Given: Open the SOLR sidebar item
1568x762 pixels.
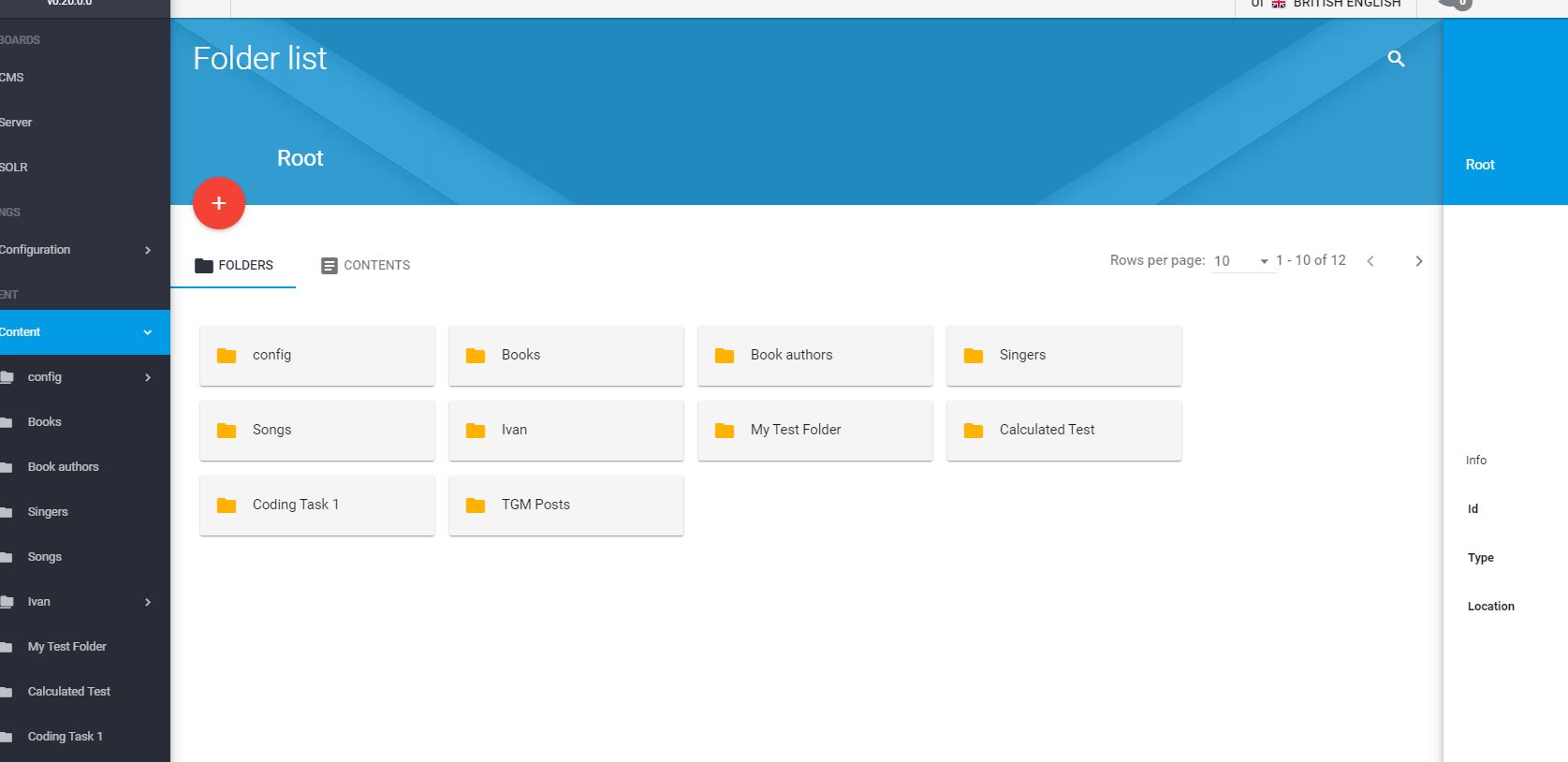Looking at the screenshot, I should point(84,168).
